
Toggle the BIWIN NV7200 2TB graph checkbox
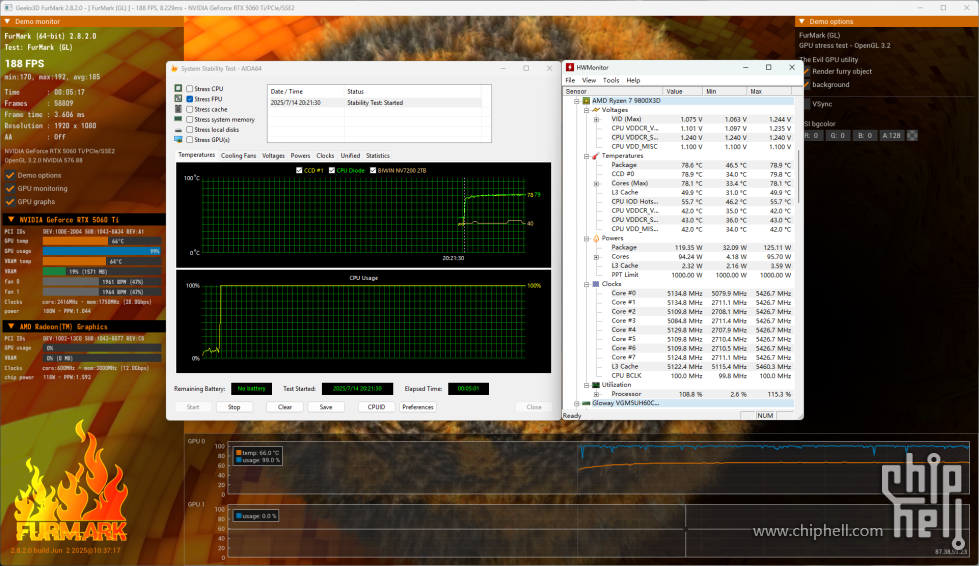point(373,170)
